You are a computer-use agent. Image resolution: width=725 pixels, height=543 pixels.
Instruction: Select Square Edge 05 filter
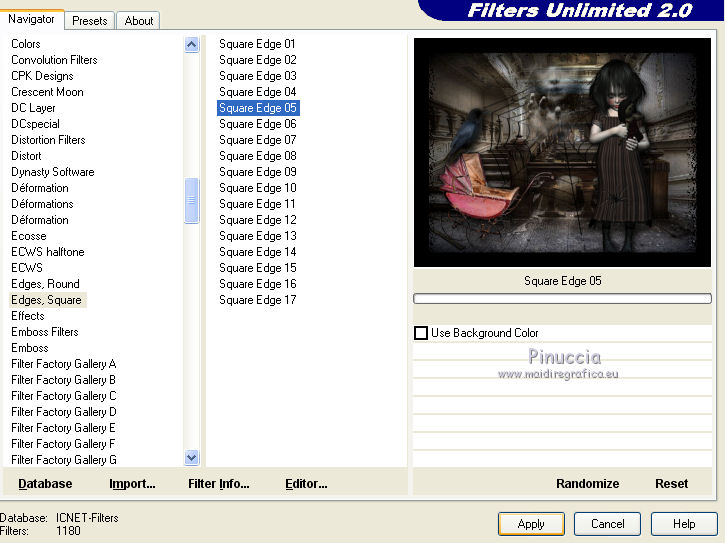[x=258, y=108]
